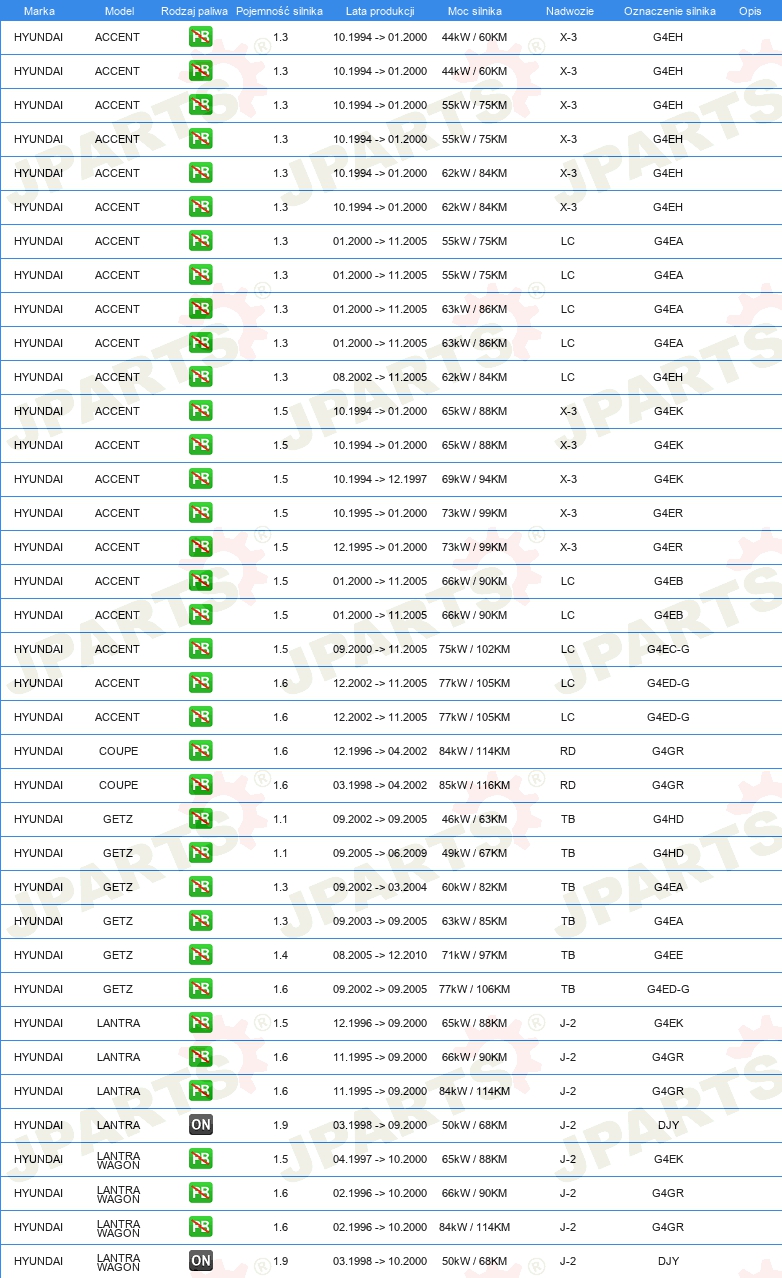782x1278 pixels.
Task: Click the Rodzaj paliwa column header
Action: point(194,11)
